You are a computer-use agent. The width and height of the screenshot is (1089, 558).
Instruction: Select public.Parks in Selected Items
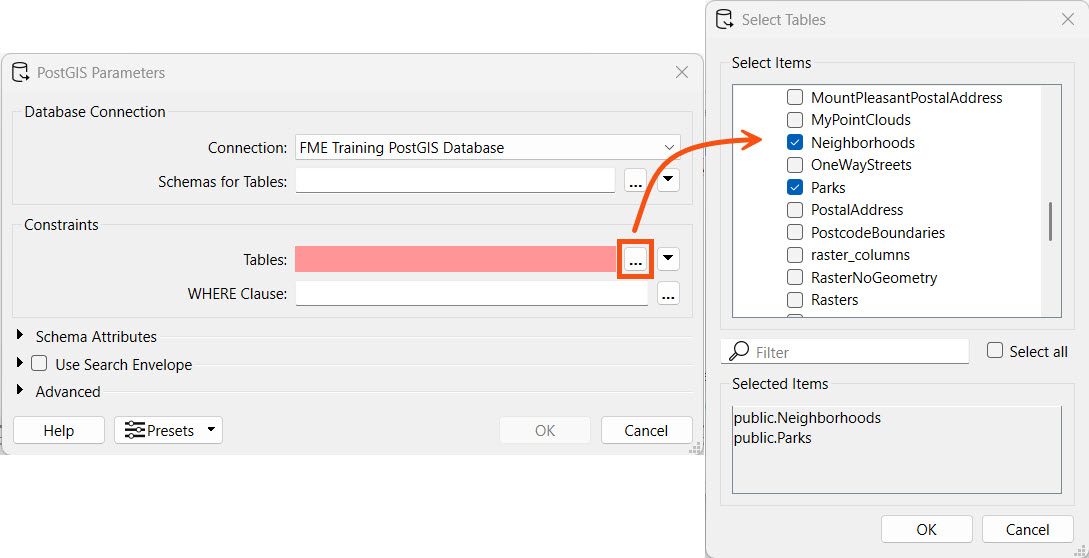(772, 438)
